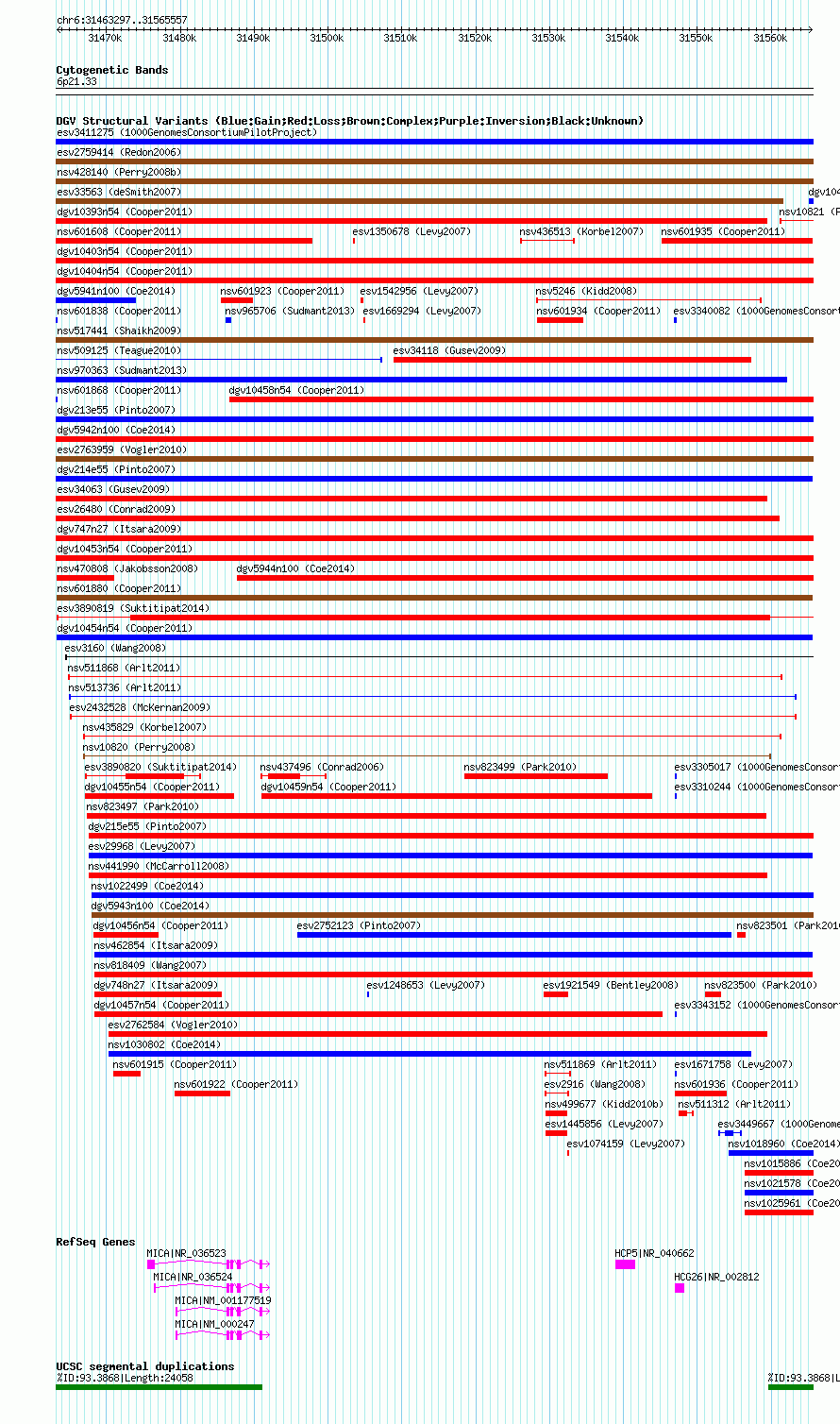Open the UCSC segmental duplications track title
840x1424 pixels.
(145, 1366)
